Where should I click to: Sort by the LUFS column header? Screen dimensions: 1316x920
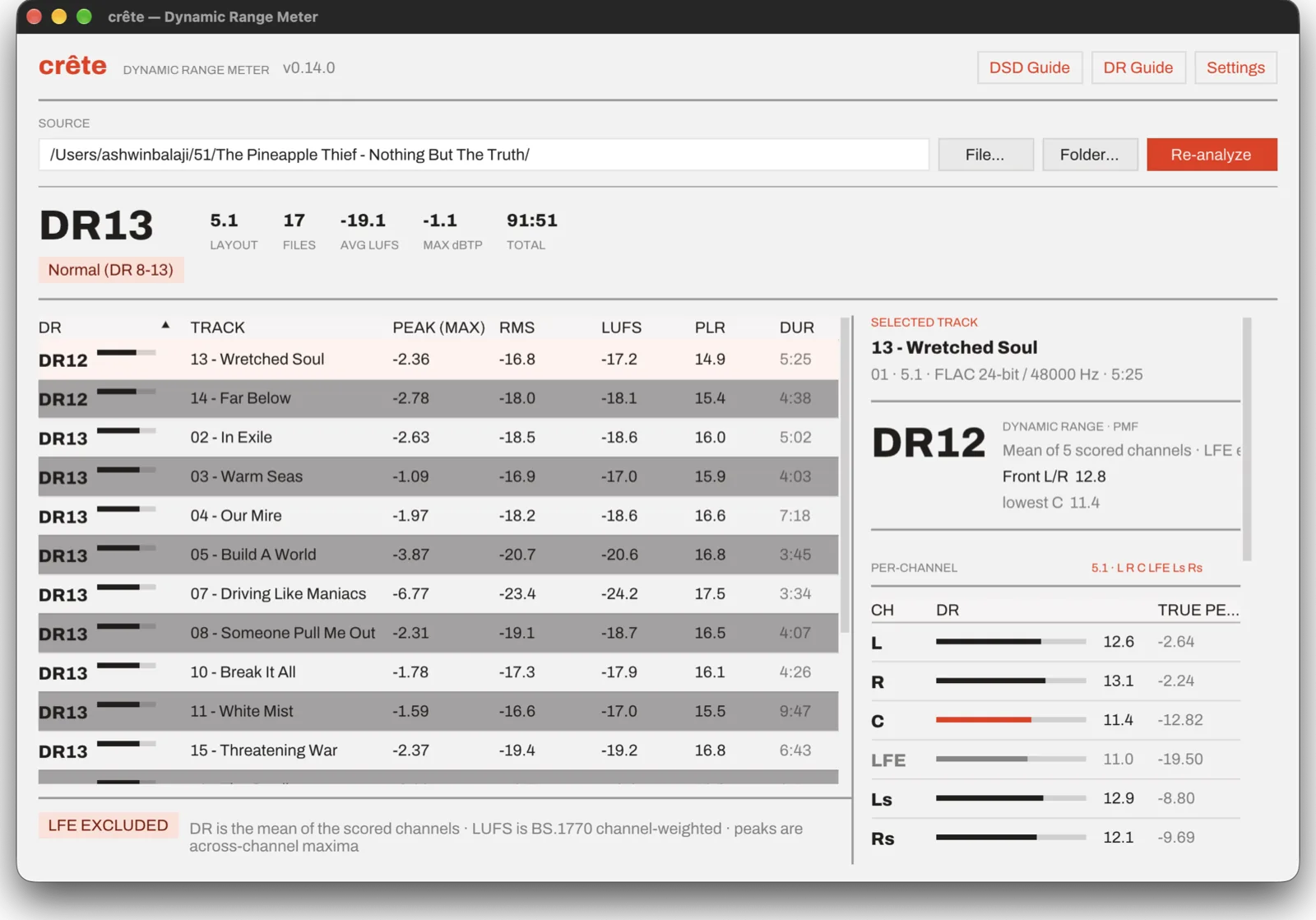pos(621,328)
